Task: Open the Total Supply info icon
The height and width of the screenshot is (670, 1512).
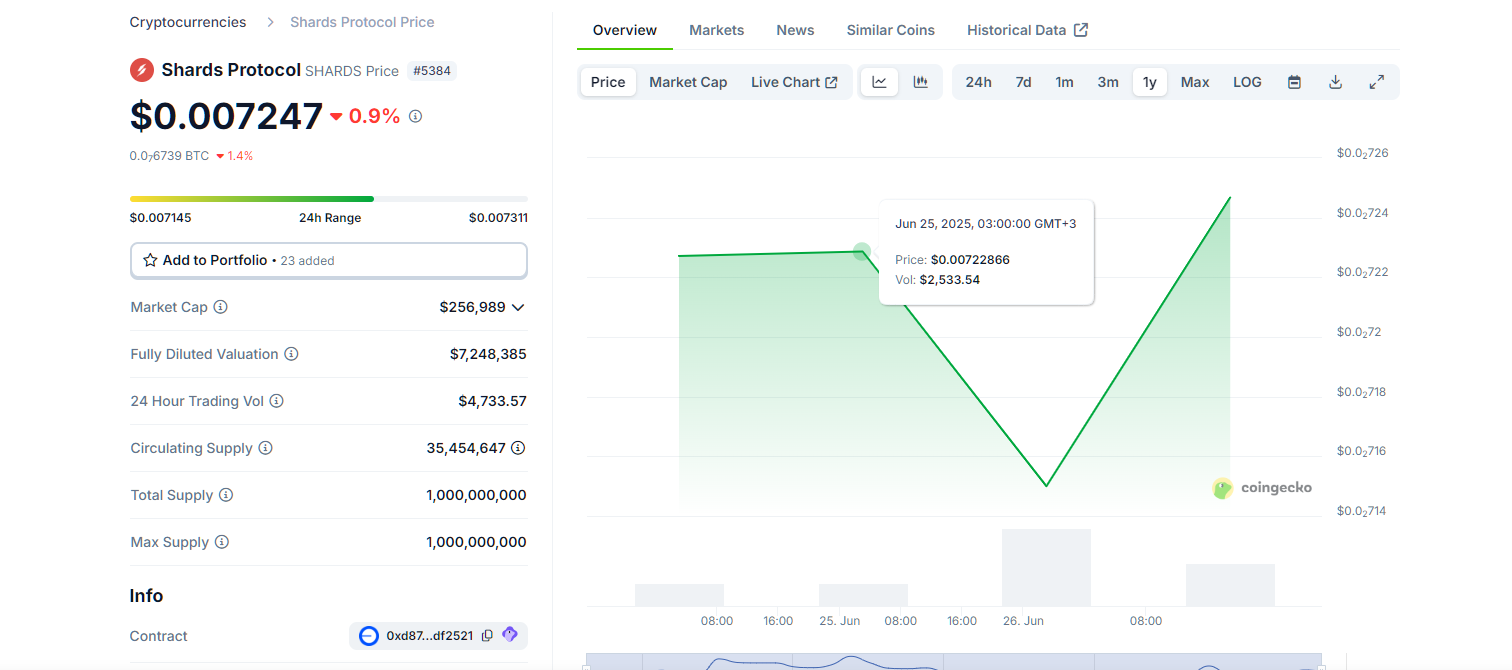Action: point(226,495)
